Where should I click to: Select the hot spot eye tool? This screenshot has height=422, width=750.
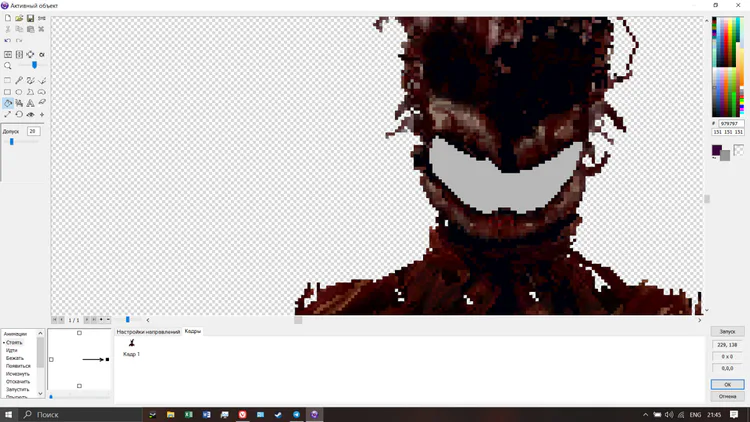click(x=30, y=114)
